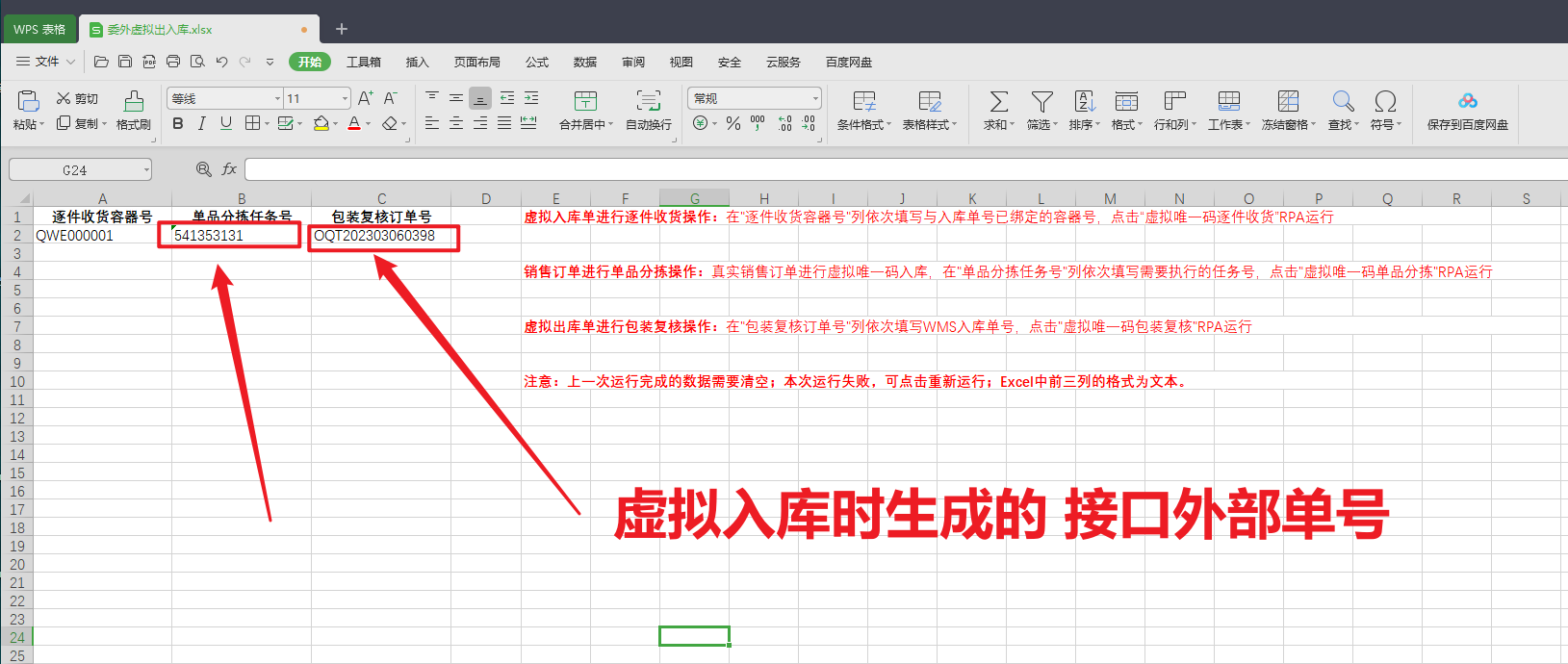Switch to the Formulas (公式) ribbon tab
1568x664 pixels.
pos(536,62)
